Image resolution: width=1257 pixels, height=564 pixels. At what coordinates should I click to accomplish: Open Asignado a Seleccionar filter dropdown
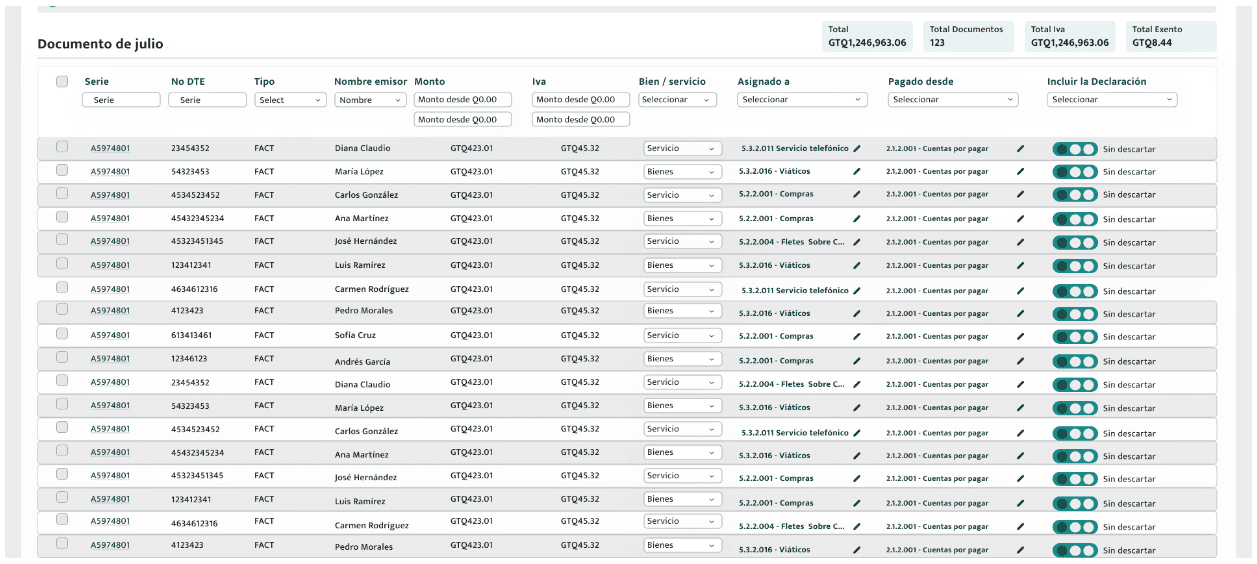click(x=802, y=100)
